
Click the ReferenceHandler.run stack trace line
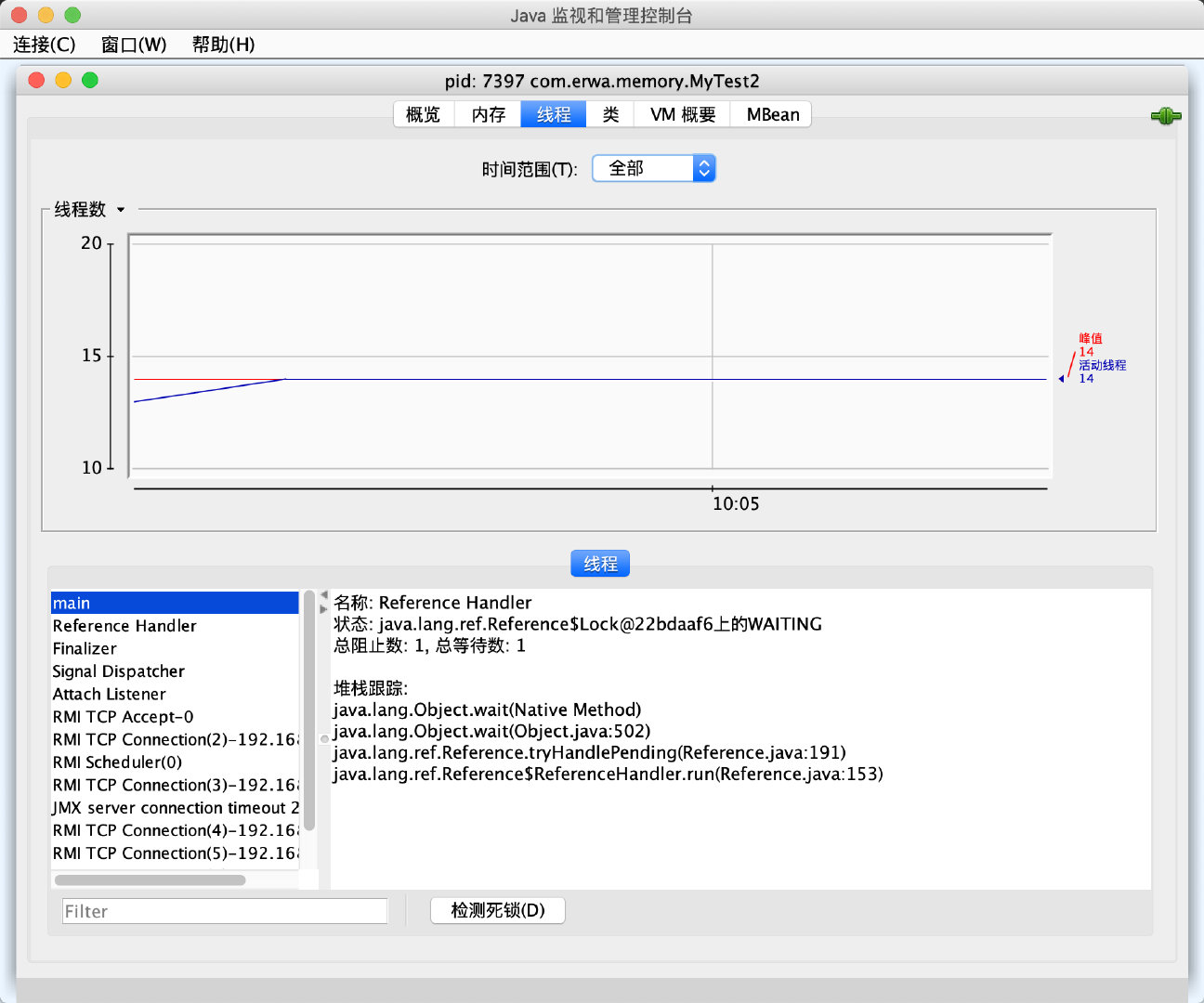[x=609, y=774]
